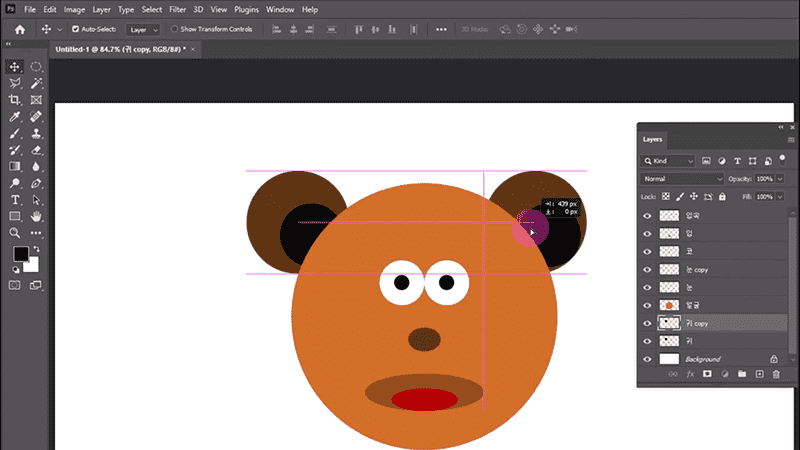Viewport: 800px width, 450px height.
Task: Select the Brush tool
Action: (15, 134)
